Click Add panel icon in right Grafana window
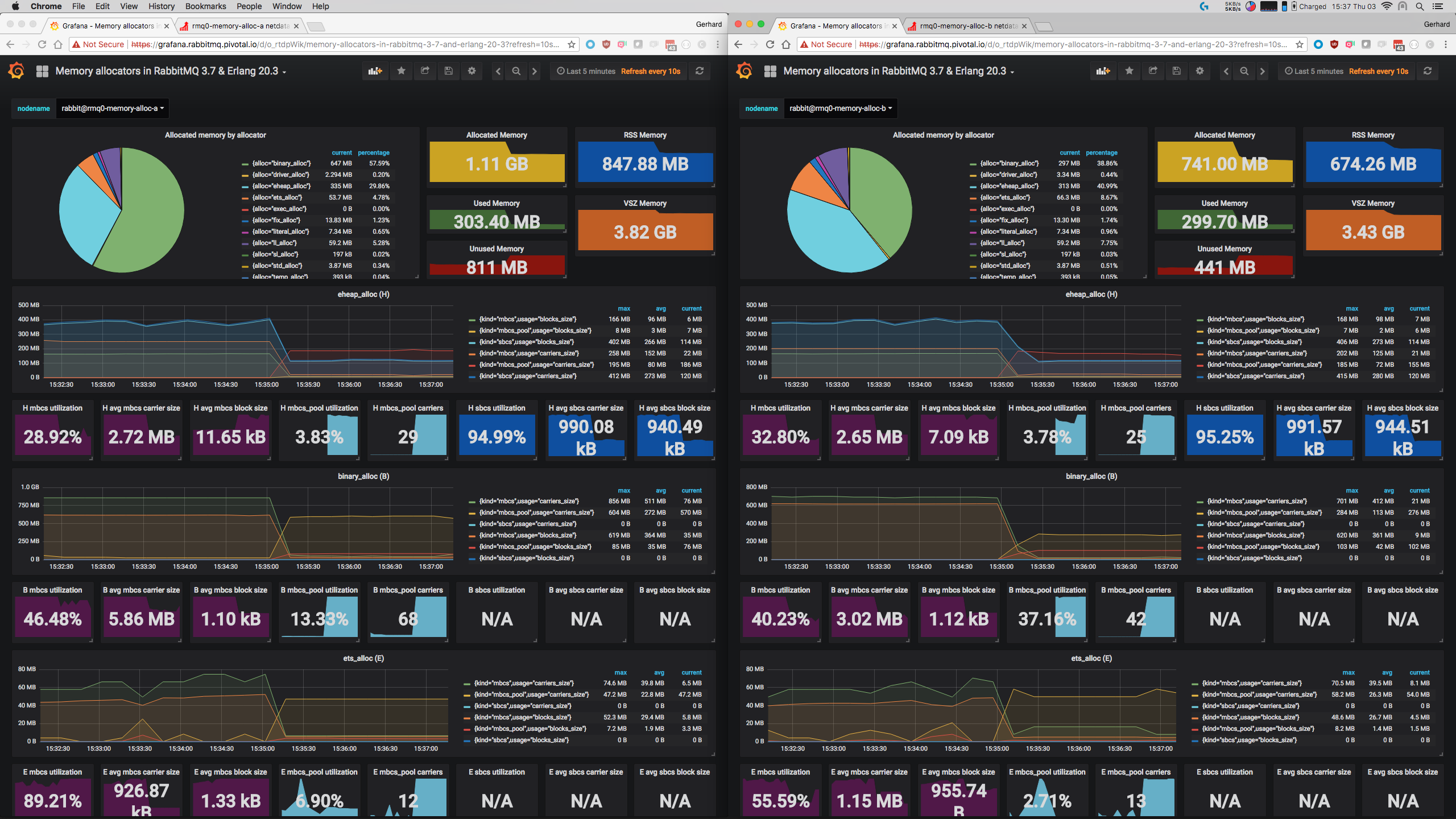Screen dimensions: 1456x819 (x=1103, y=71)
